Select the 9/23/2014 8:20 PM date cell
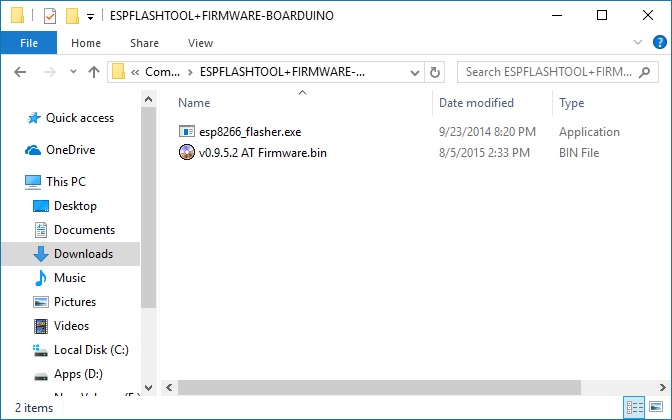The image size is (672, 420). pyautogui.click(x=487, y=132)
